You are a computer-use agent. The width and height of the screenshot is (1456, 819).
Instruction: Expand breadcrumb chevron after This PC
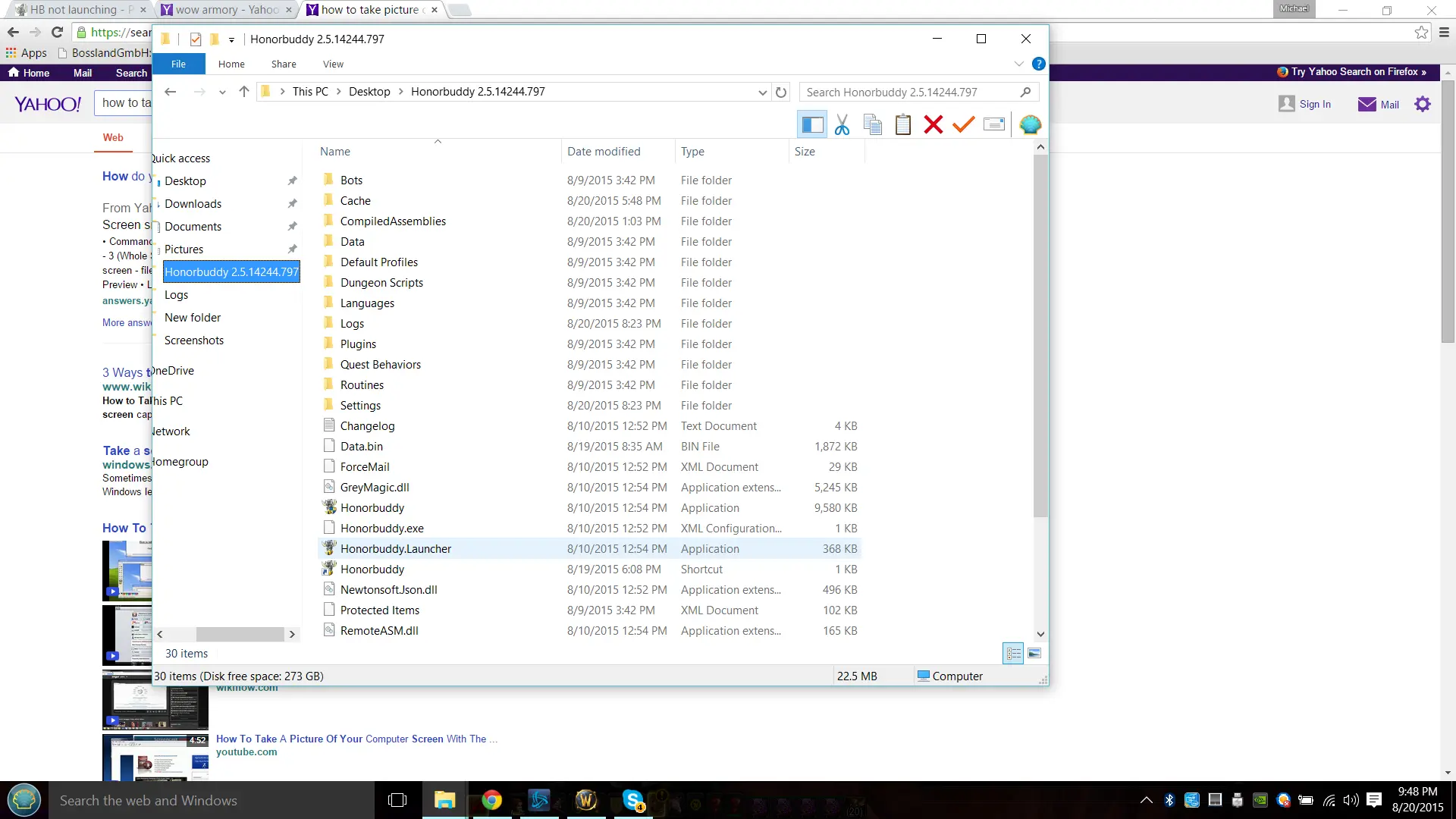pyautogui.click(x=338, y=92)
